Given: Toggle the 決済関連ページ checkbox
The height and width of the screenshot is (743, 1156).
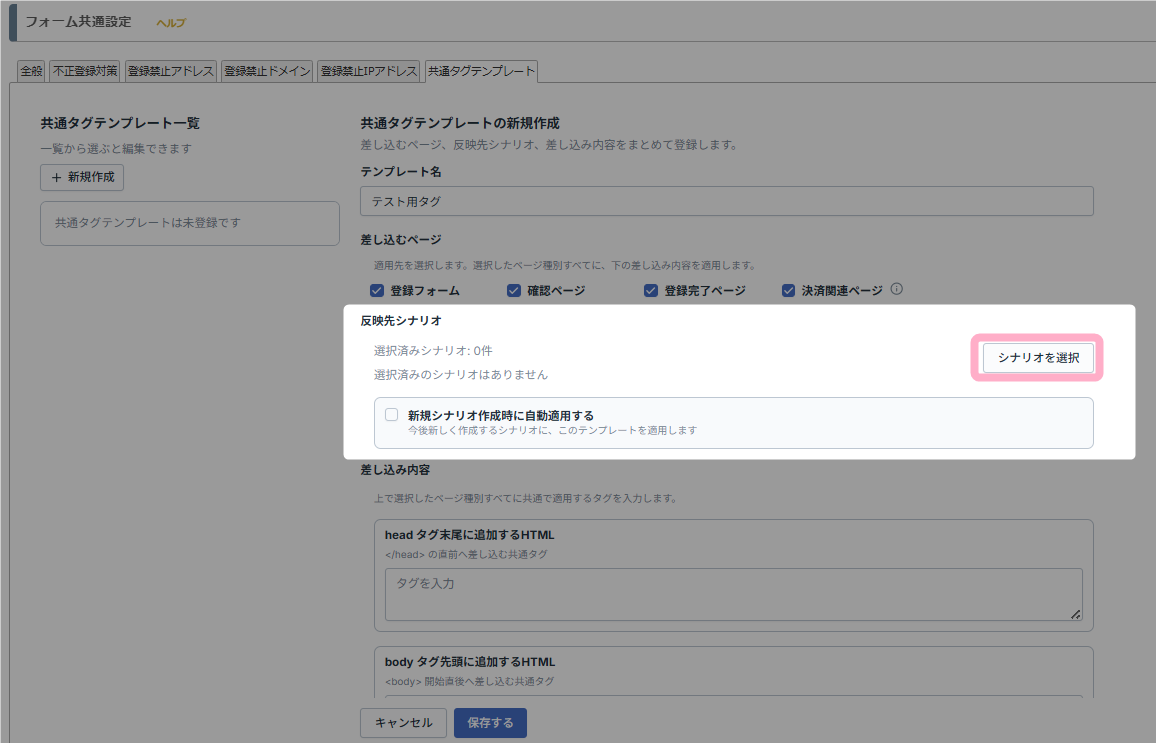Looking at the screenshot, I should (x=788, y=290).
